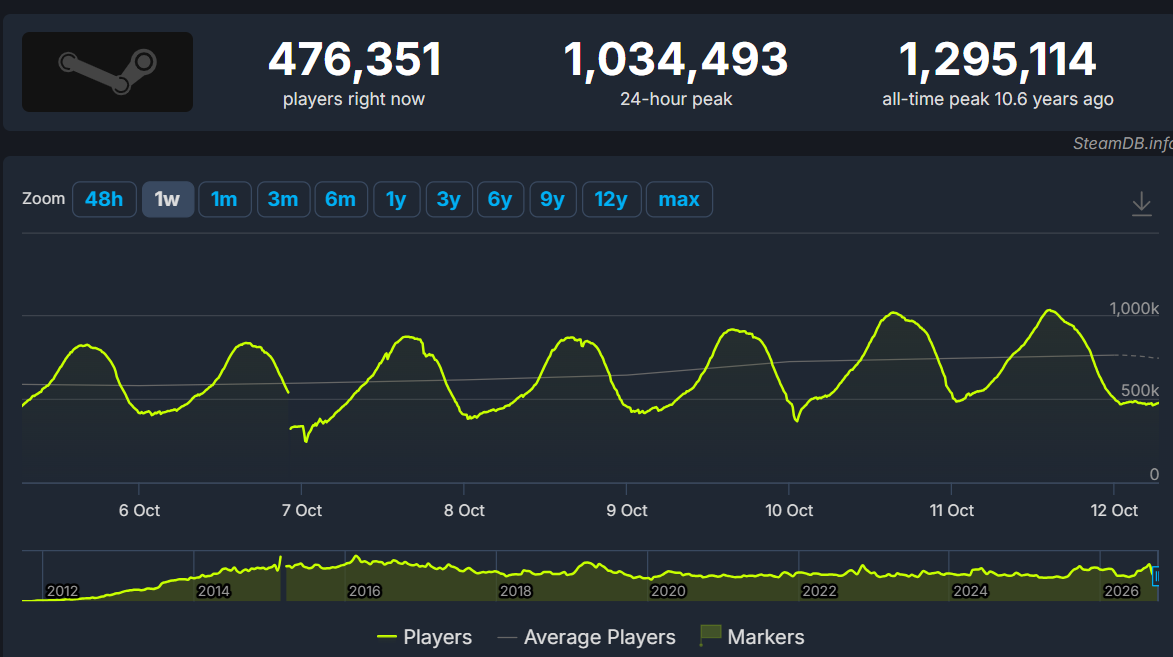The width and height of the screenshot is (1173, 657).
Task: Click the navigator range handle at right edge
Action: point(1156,576)
